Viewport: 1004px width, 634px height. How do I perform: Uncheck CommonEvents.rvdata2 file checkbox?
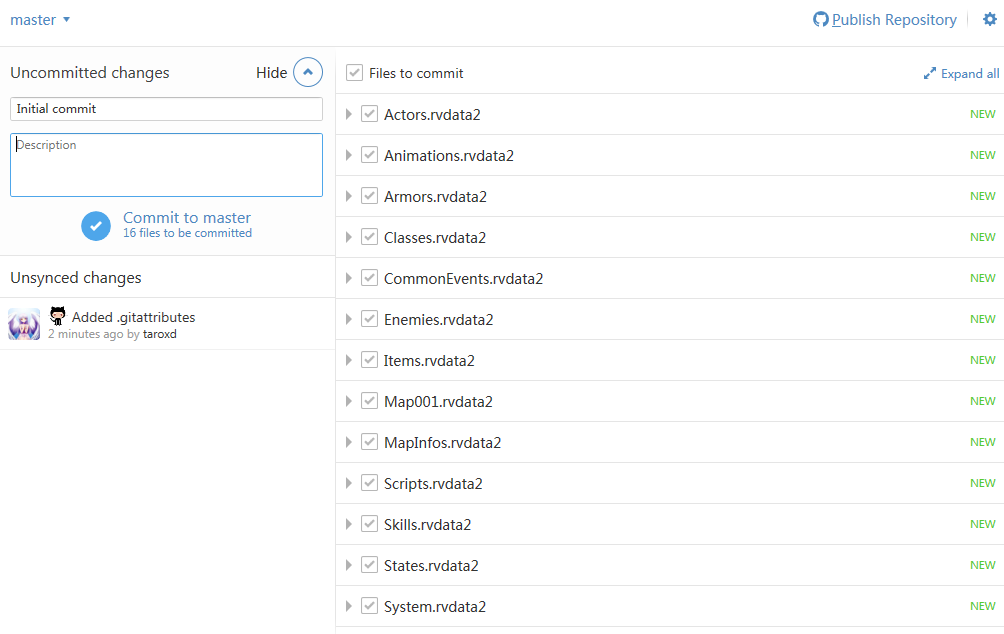click(x=369, y=278)
